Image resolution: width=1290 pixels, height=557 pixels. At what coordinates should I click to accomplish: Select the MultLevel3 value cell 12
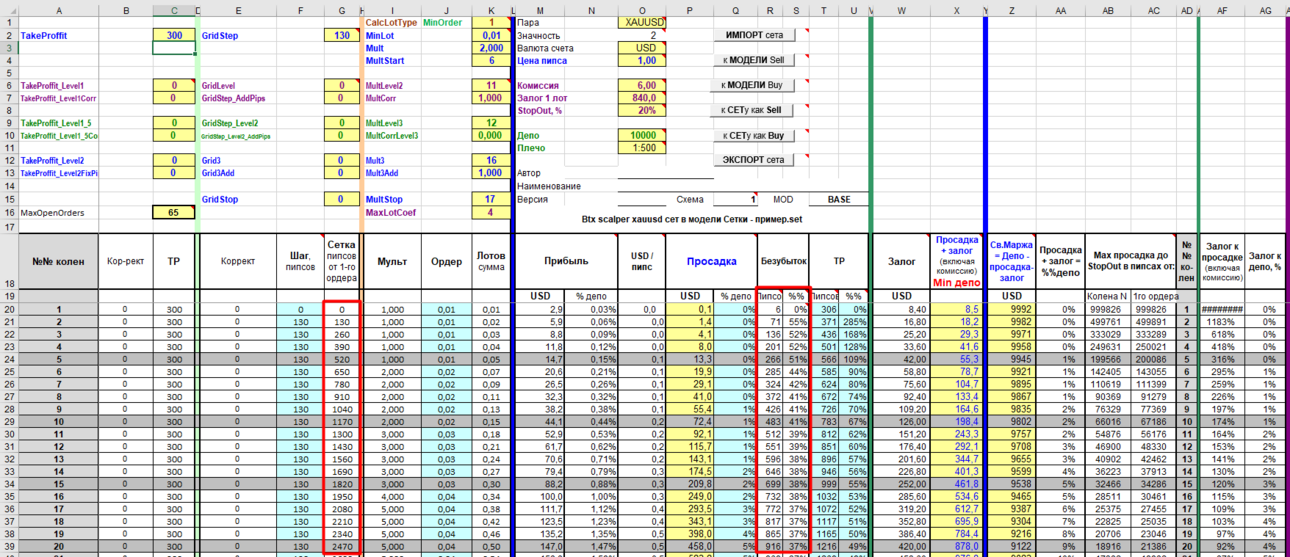490,123
